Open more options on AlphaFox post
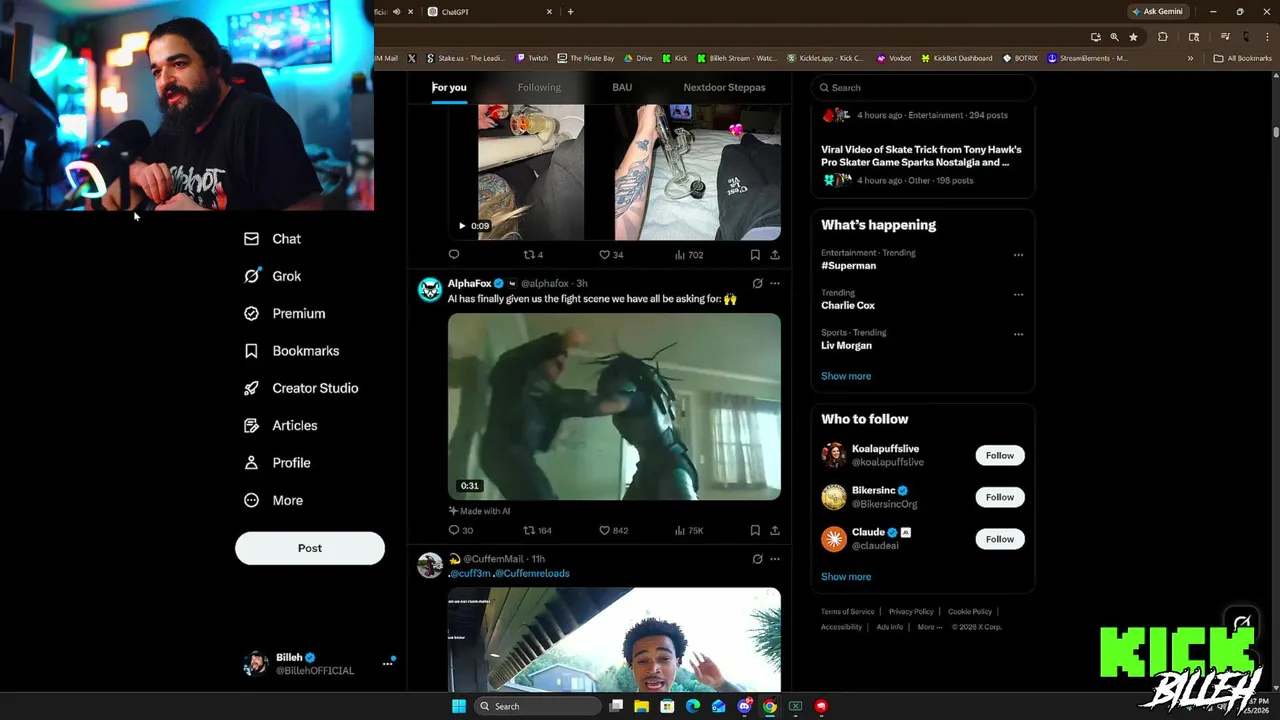The height and width of the screenshot is (720, 1280). click(774, 283)
